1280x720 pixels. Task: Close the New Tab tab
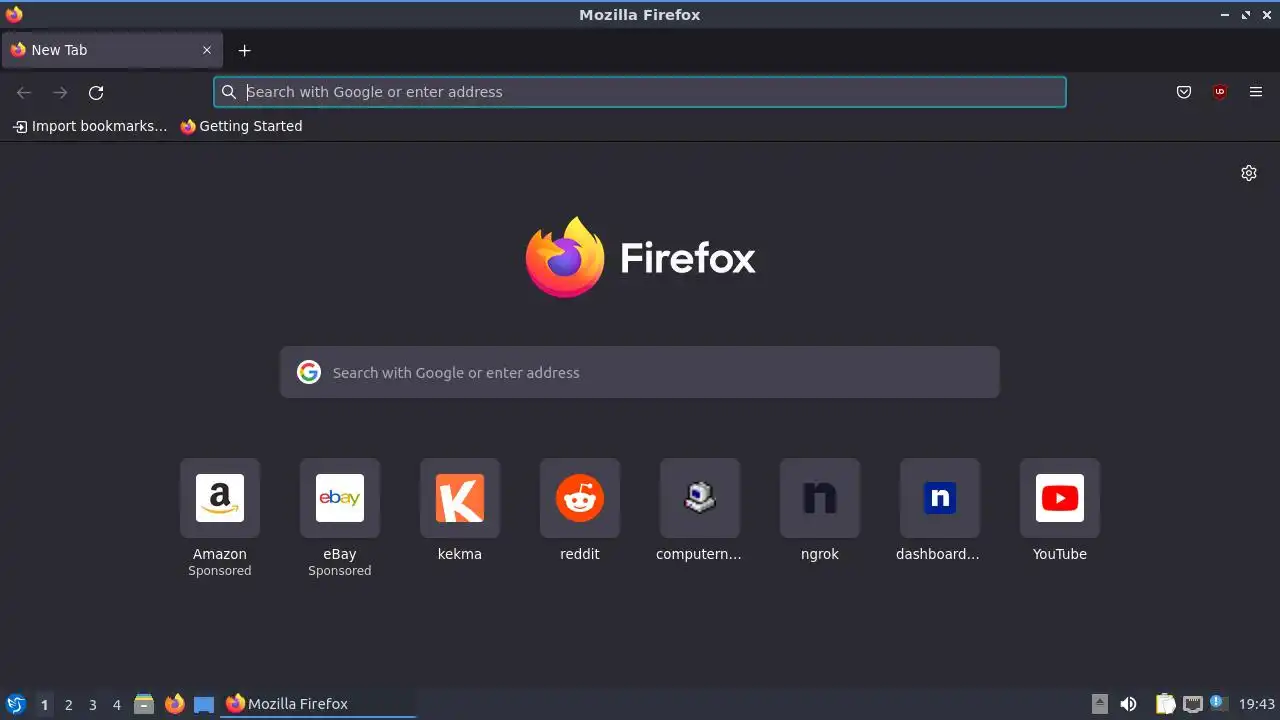click(207, 50)
